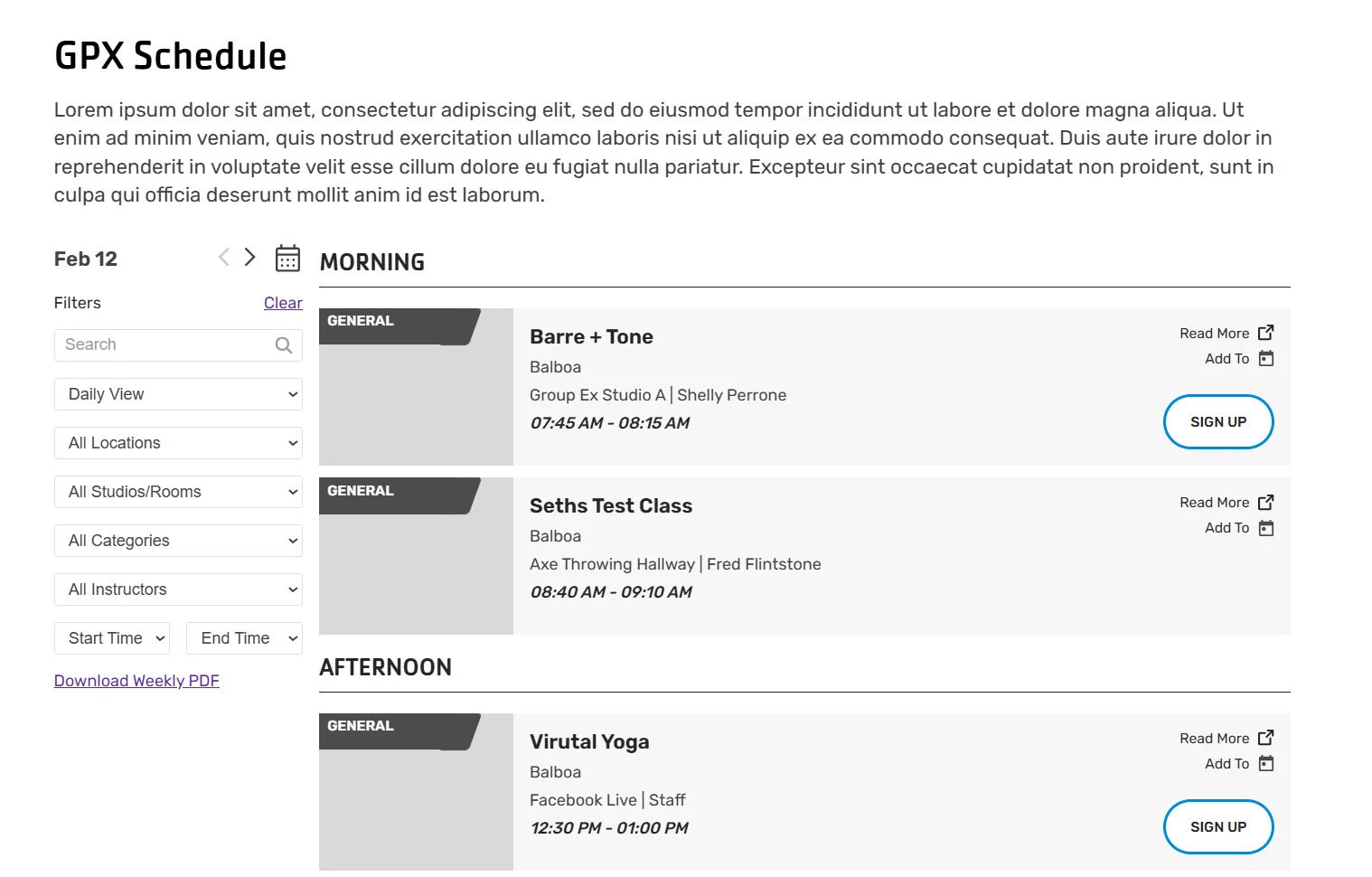Viewport: 1372px width, 877px height.
Task: Click the search magnifier icon
Action: pyautogui.click(x=284, y=345)
